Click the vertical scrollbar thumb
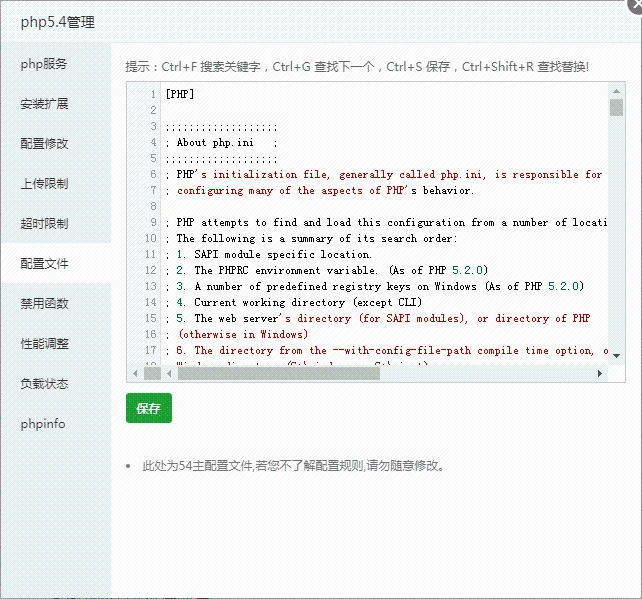The width and height of the screenshot is (642, 599). click(x=616, y=107)
